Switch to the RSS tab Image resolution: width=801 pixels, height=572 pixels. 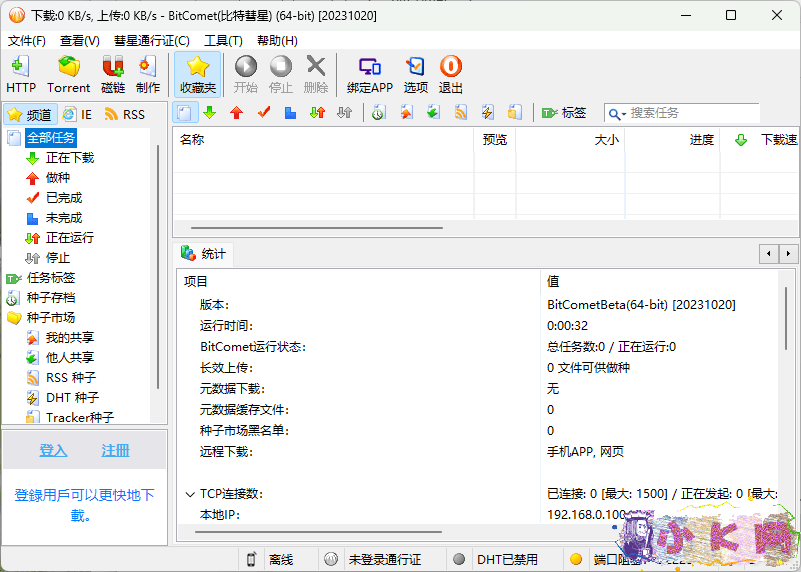click(x=125, y=114)
